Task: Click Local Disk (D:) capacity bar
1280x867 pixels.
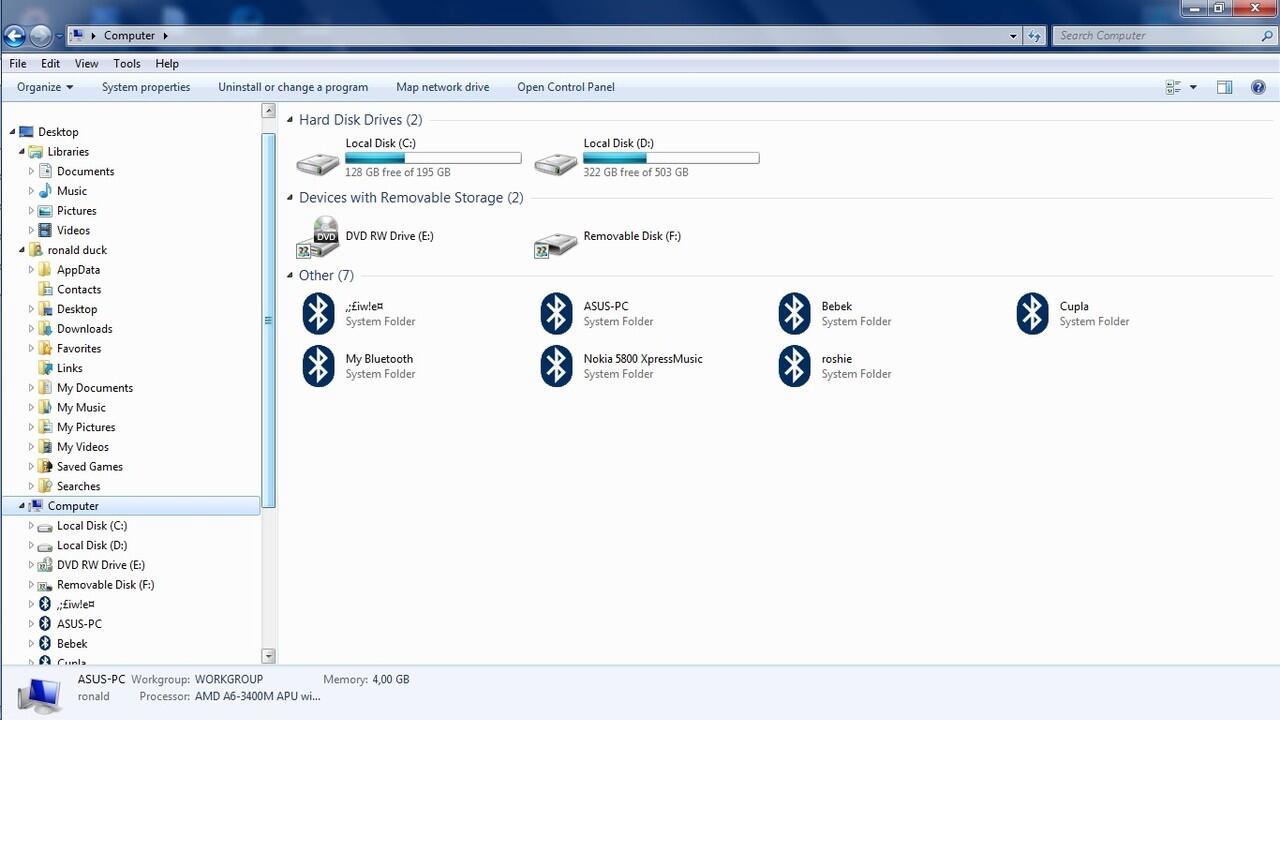Action: coord(671,158)
